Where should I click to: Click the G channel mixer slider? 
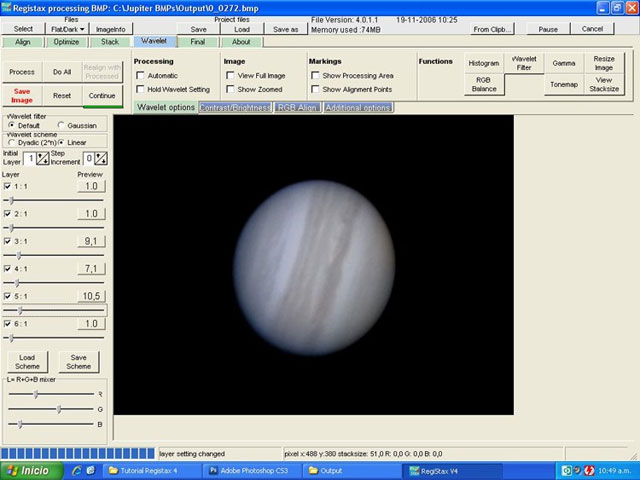[59, 409]
